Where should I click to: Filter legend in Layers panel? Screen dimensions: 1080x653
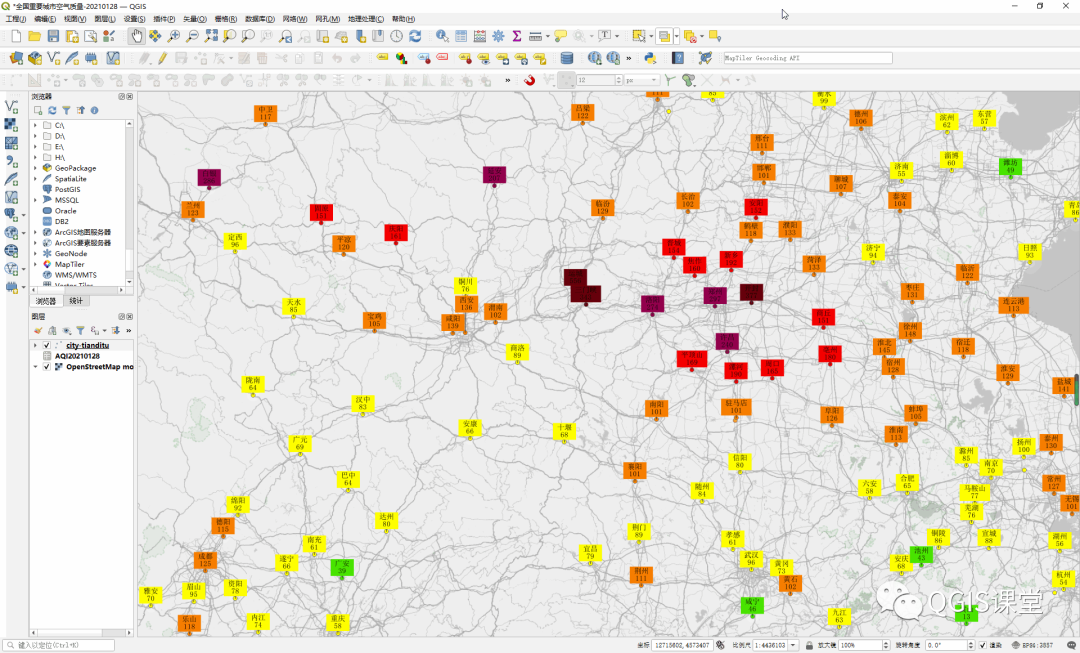point(80,331)
